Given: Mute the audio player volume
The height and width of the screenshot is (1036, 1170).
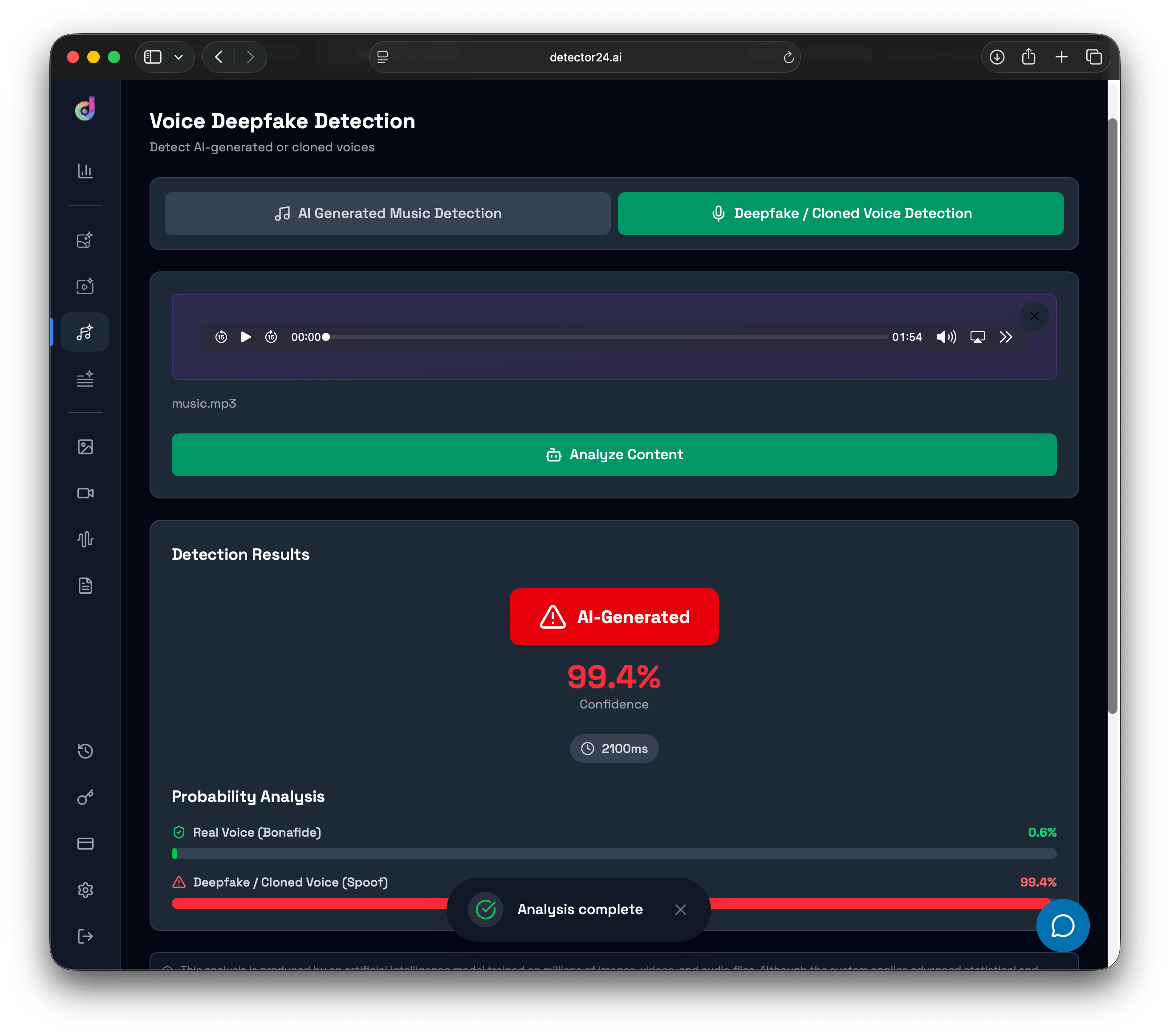Looking at the screenshot, I should (x=946, y=337).
